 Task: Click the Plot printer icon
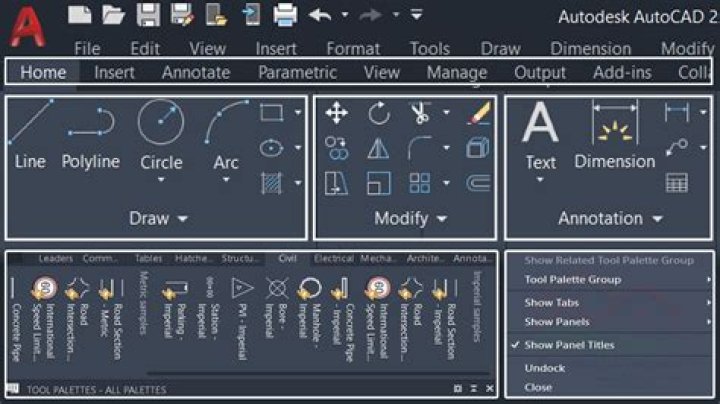click(x=285, y=15)
